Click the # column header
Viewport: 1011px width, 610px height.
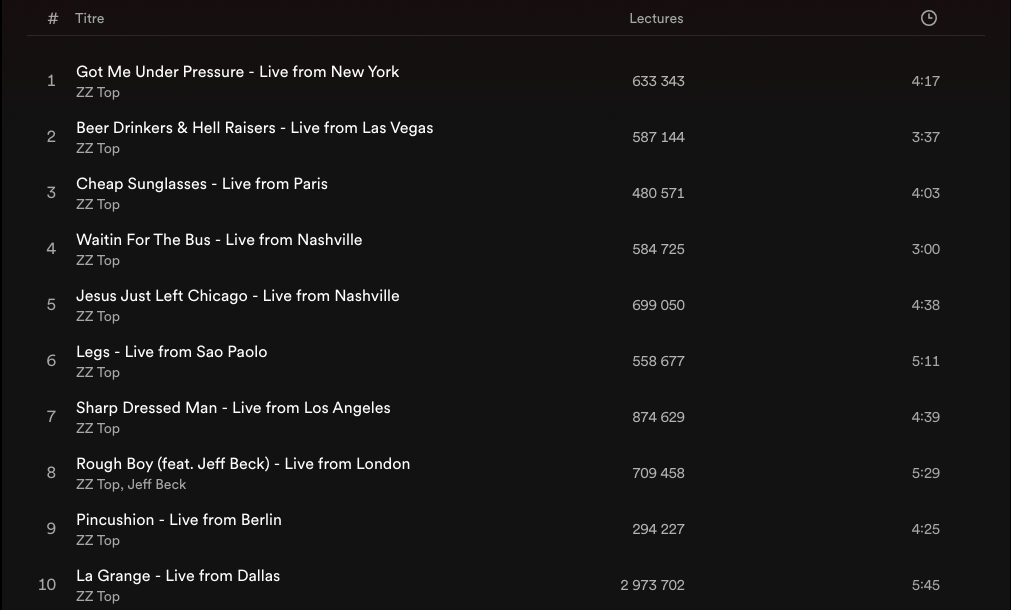click(x=53, y=18)
